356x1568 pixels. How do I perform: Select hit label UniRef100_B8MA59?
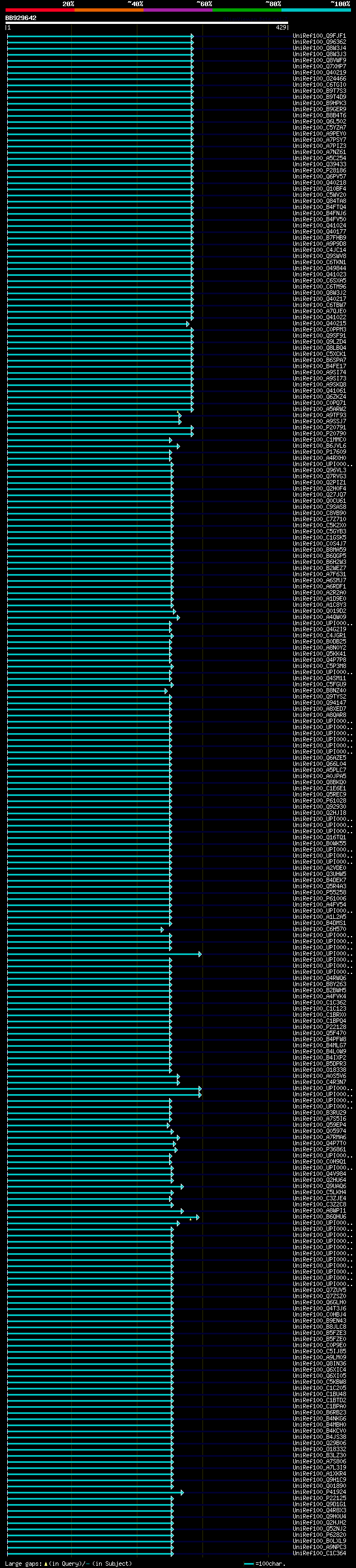[x=319, y=550]
